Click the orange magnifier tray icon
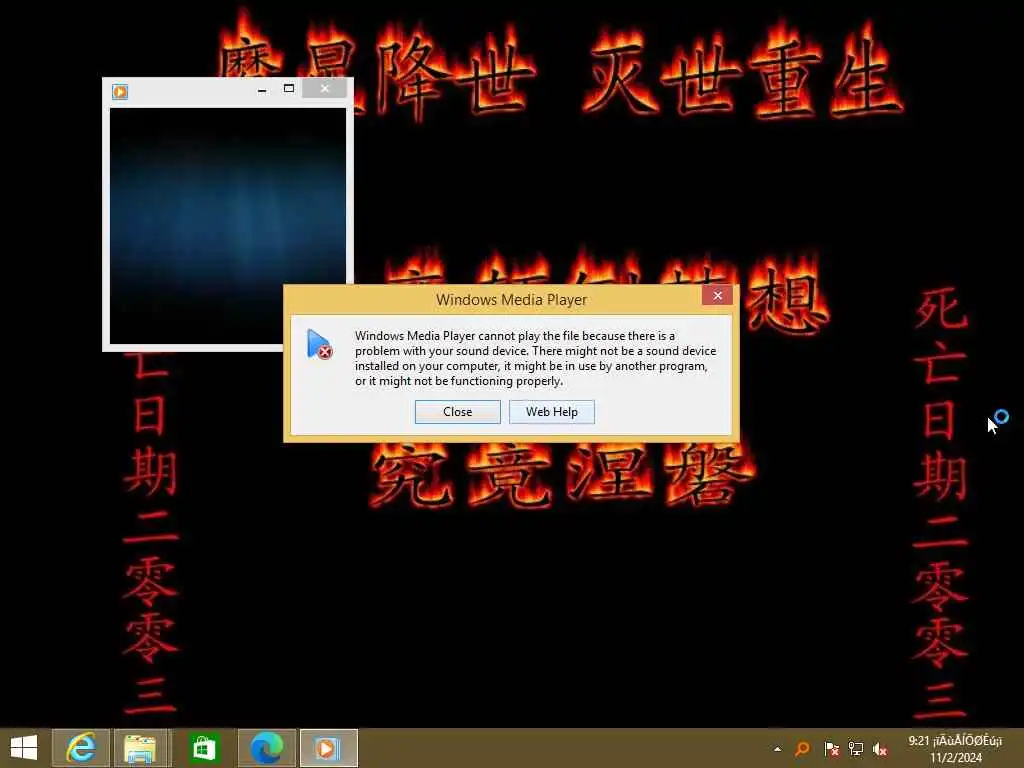Viewport: 1024px width, 768px height. (x=803, y=749)
